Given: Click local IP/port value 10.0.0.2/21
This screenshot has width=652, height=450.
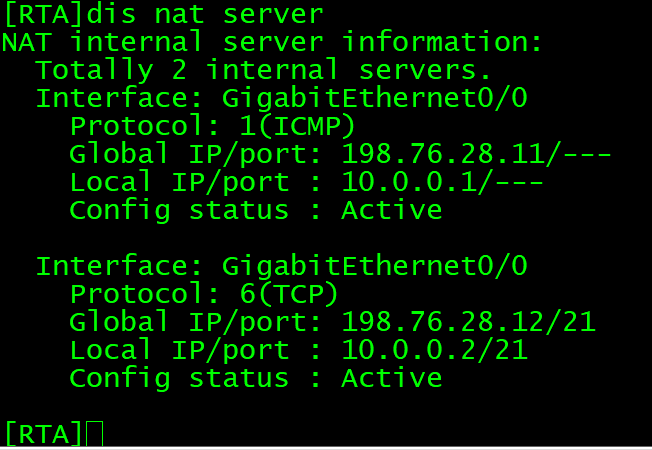Looking at the screenshot, I should click(434, 351).
